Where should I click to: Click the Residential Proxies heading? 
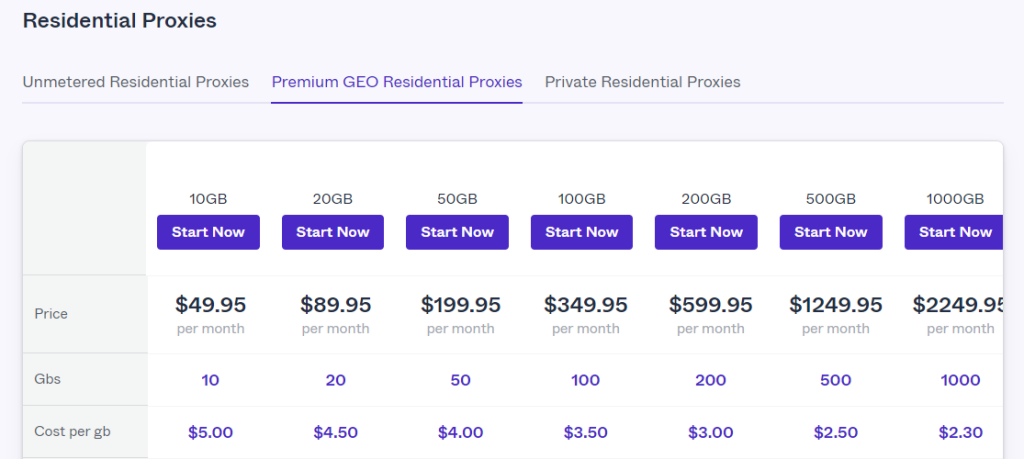coord(119,20)
